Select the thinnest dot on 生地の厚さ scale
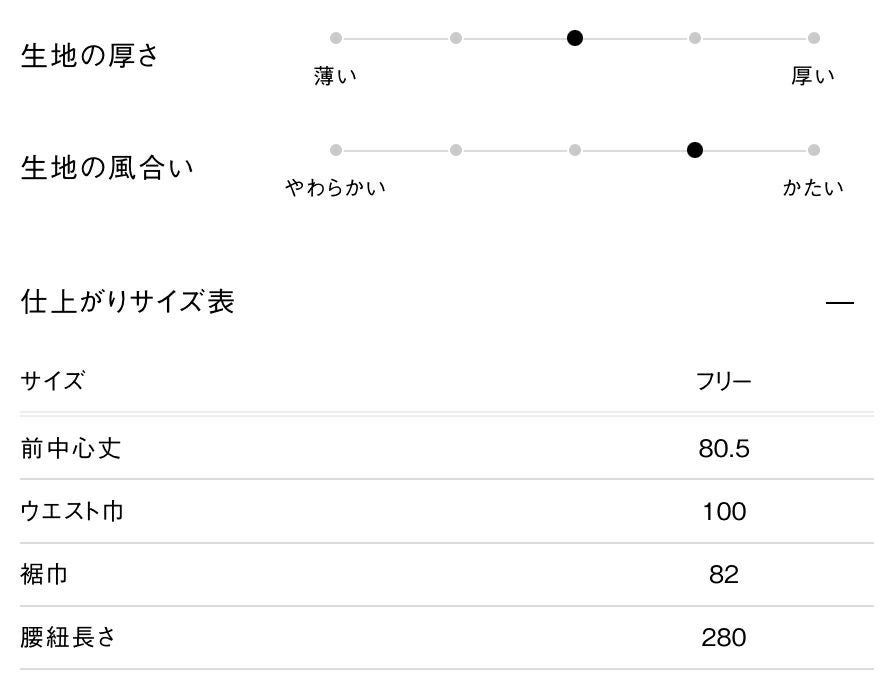This screenshot has width=896, height=688. coord(336,38)
